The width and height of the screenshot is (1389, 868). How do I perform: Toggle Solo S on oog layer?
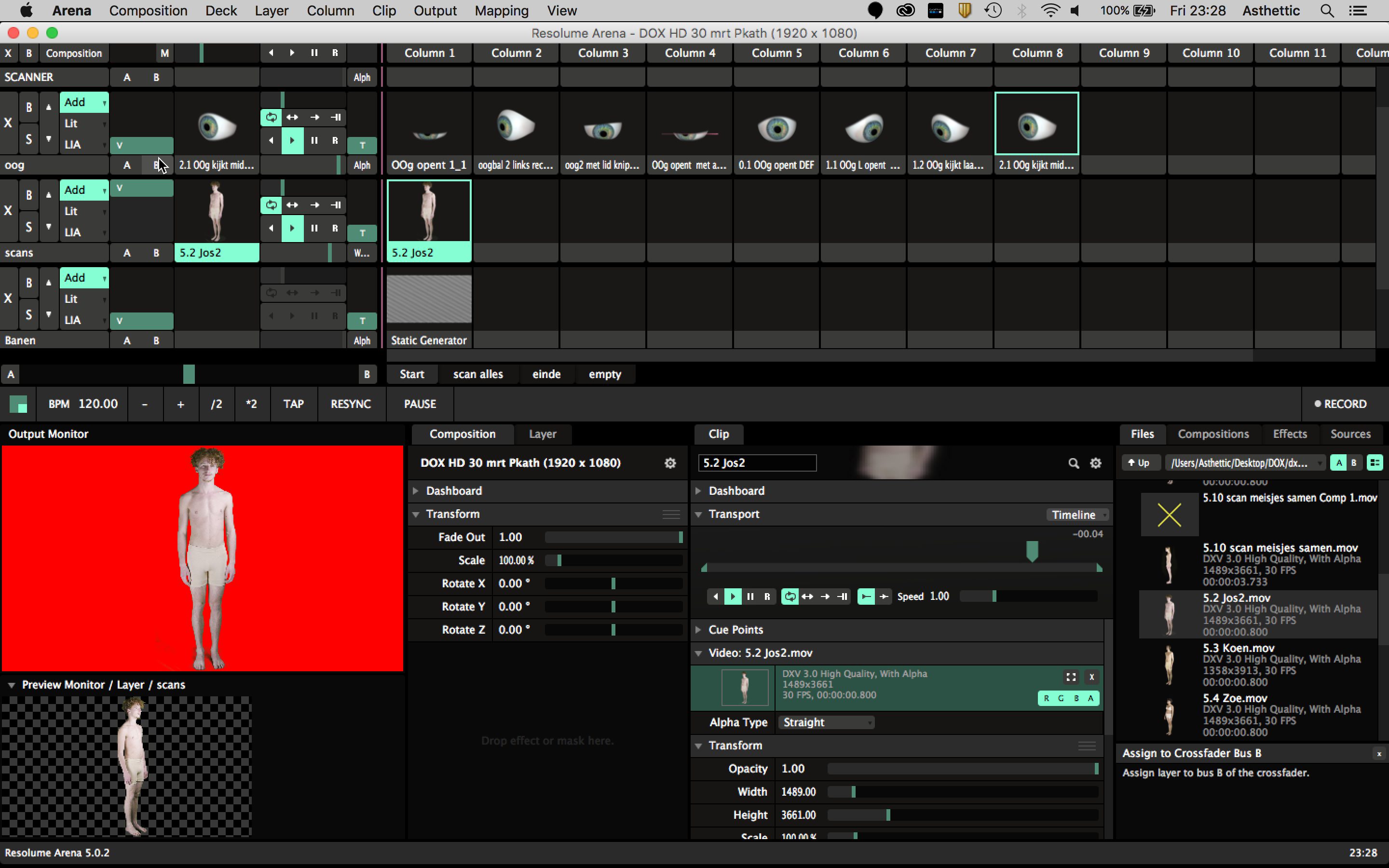tap(29, 139)
